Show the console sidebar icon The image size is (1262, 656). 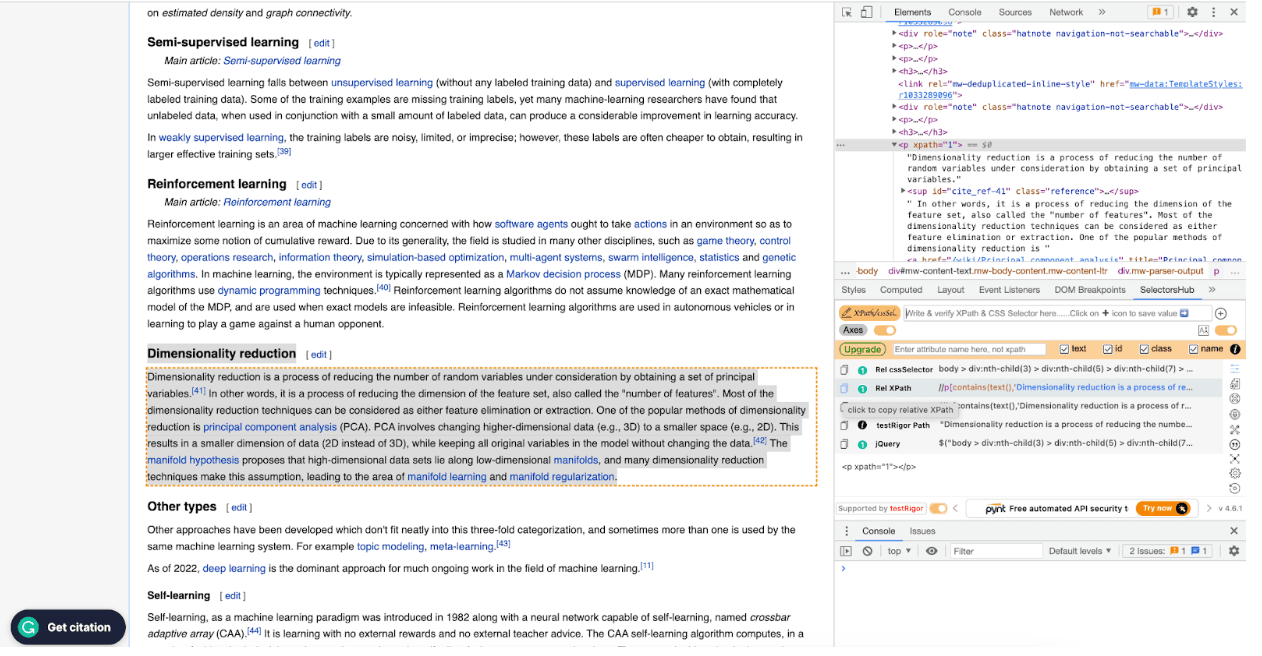846,551
